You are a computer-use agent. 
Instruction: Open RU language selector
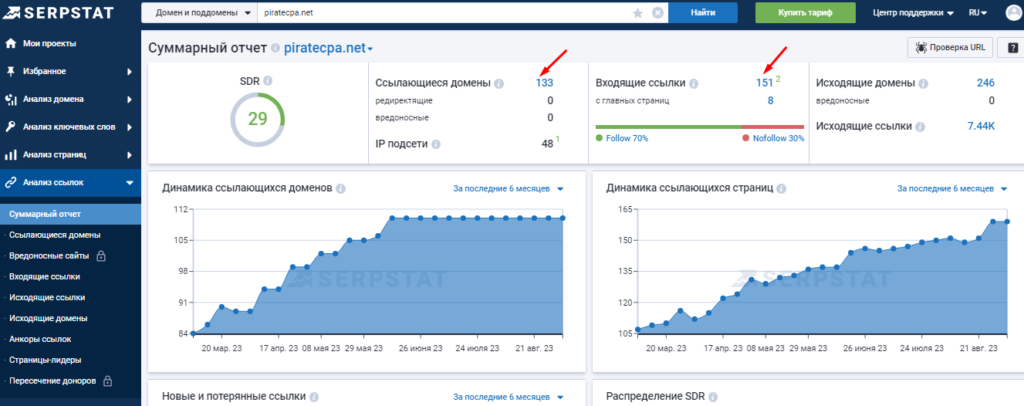pos(978,12)
